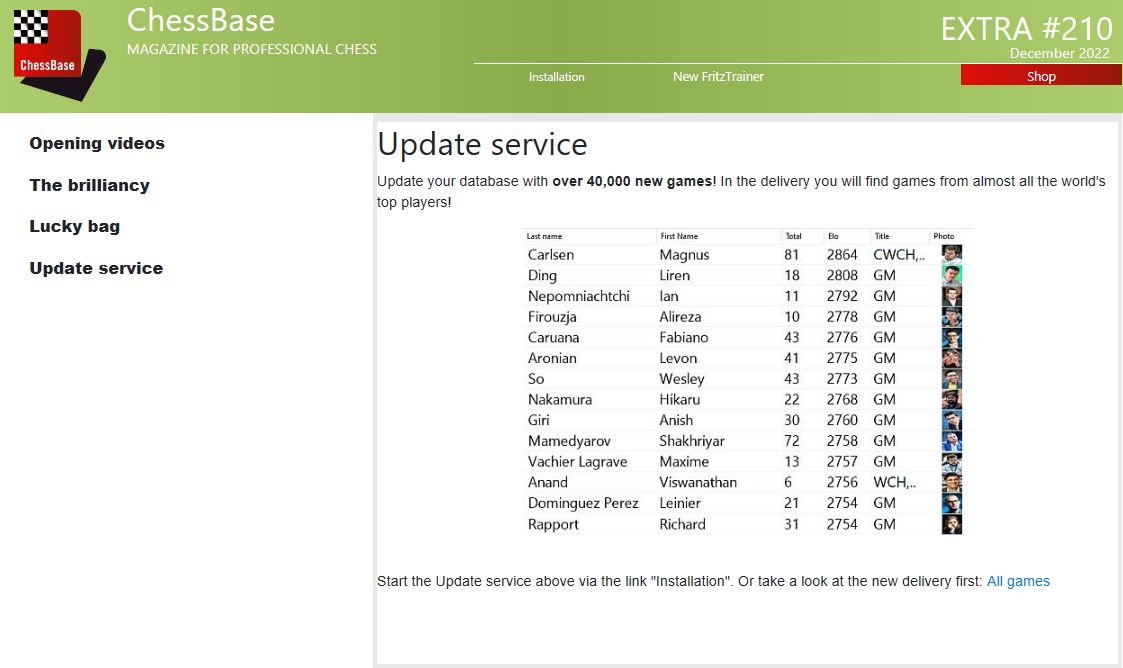This screenshot has width=1123, height=668.
Task: Click the Last name column header
Action: [x=544, y=236]
